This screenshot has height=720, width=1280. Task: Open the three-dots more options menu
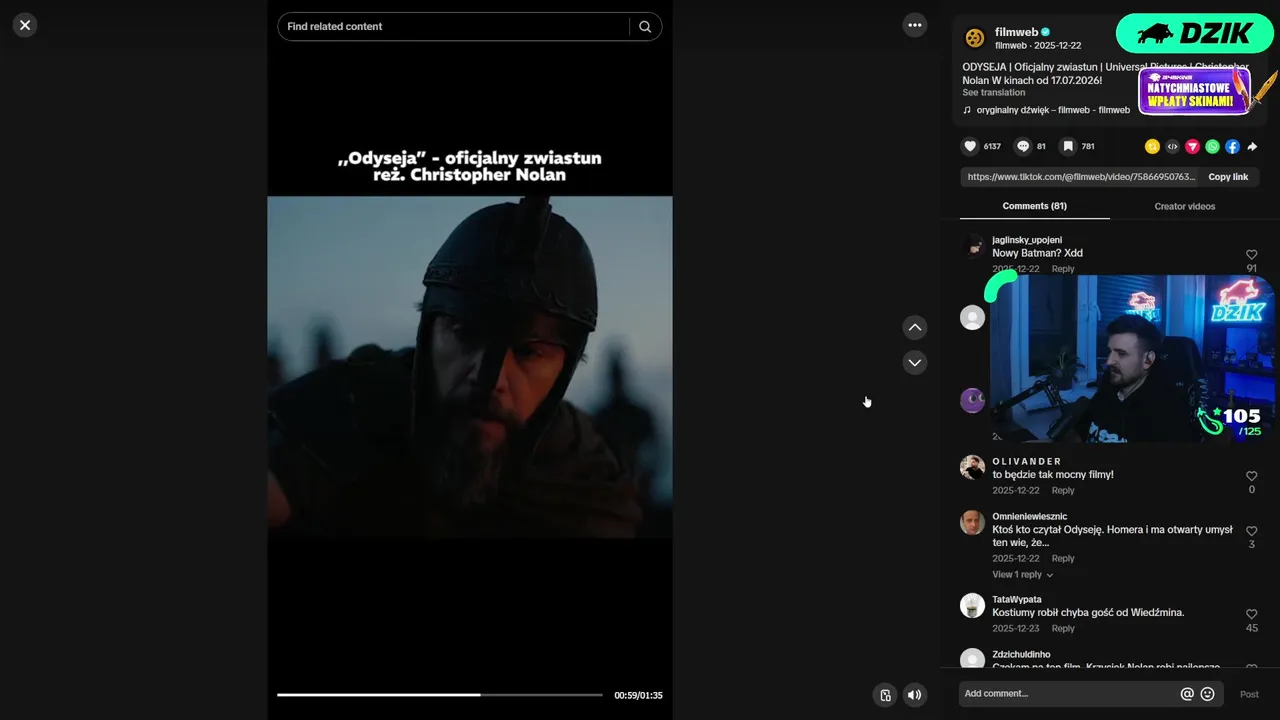[x=915, y=25]
